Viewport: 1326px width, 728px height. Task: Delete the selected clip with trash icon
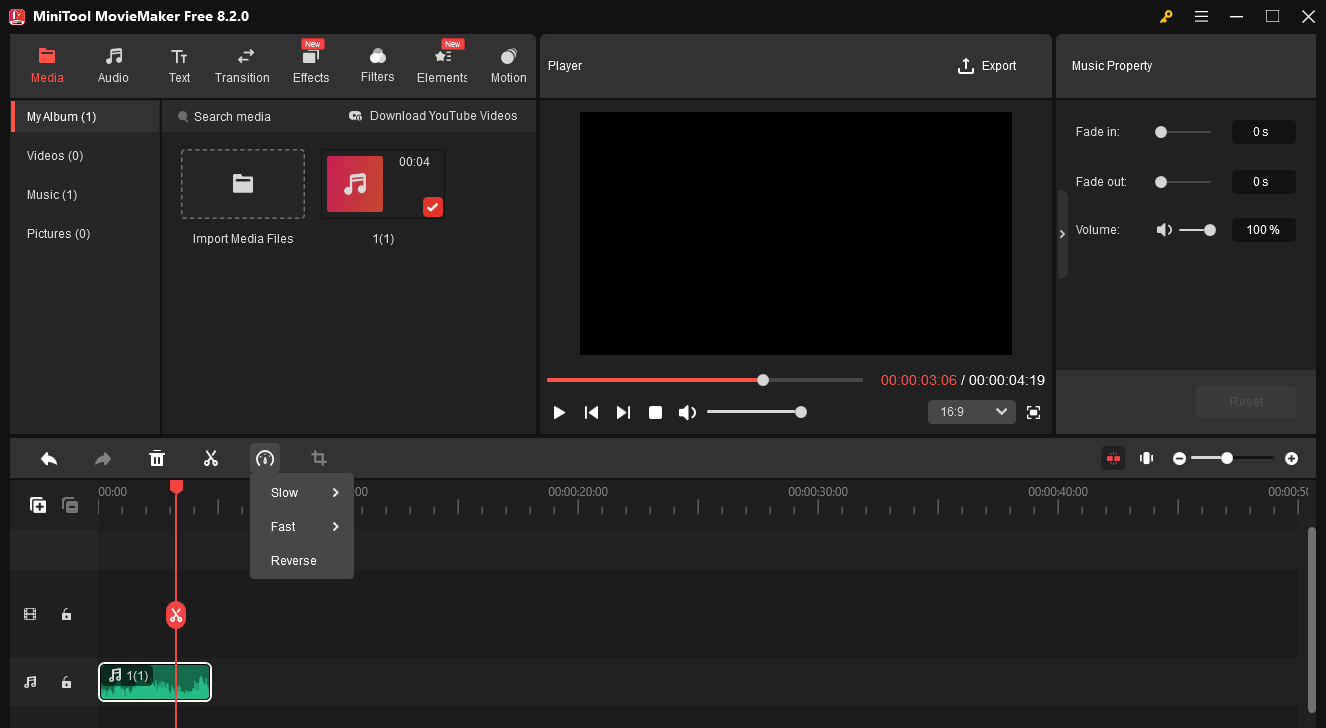(x=157, y=458)
